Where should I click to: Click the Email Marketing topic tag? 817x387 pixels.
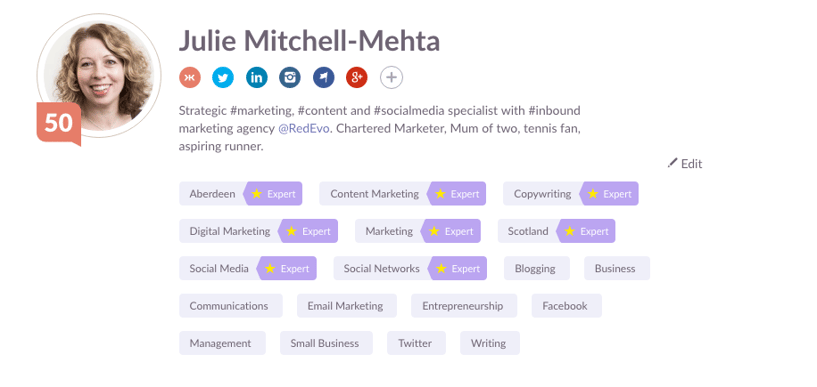346,306
